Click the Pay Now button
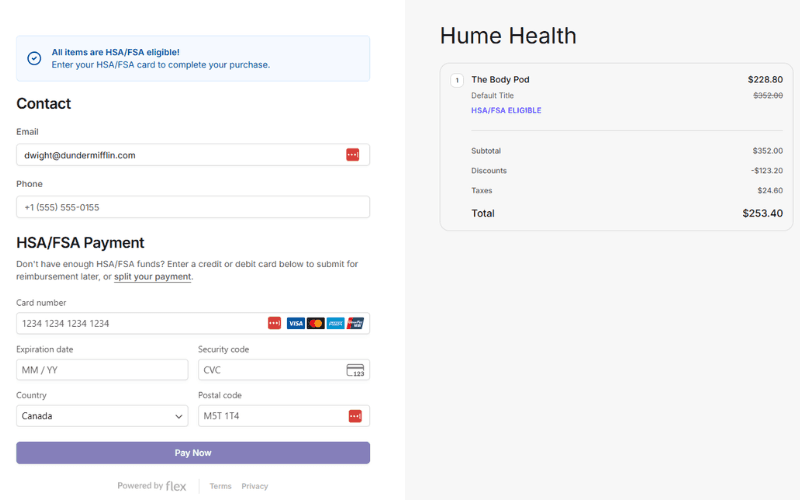The height and width of the screenshot is (500, 800). coord(193,453)
